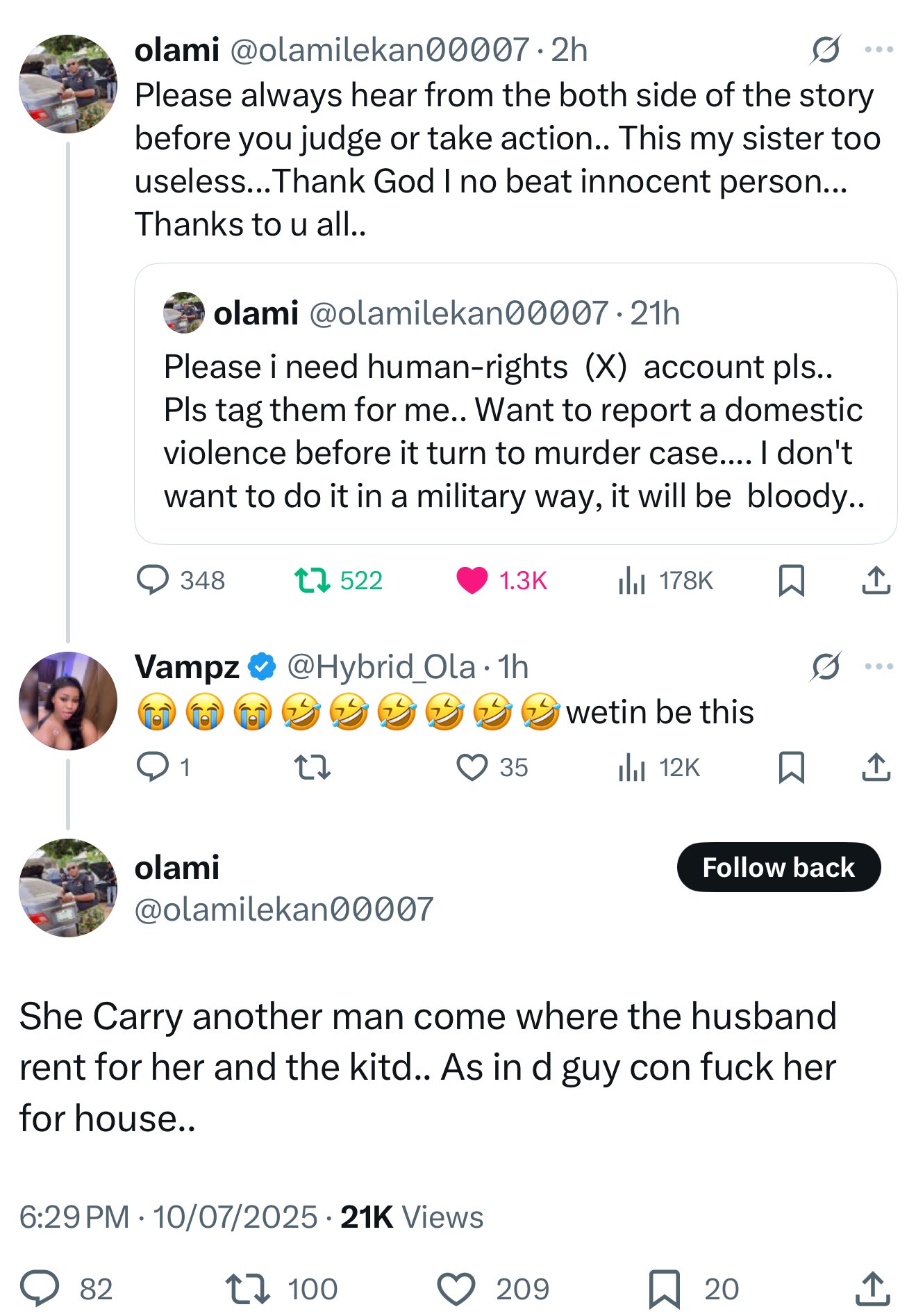Open Vampz's profile picture
This screenshot has height=1316, width=916.
[x=68, y=700]
